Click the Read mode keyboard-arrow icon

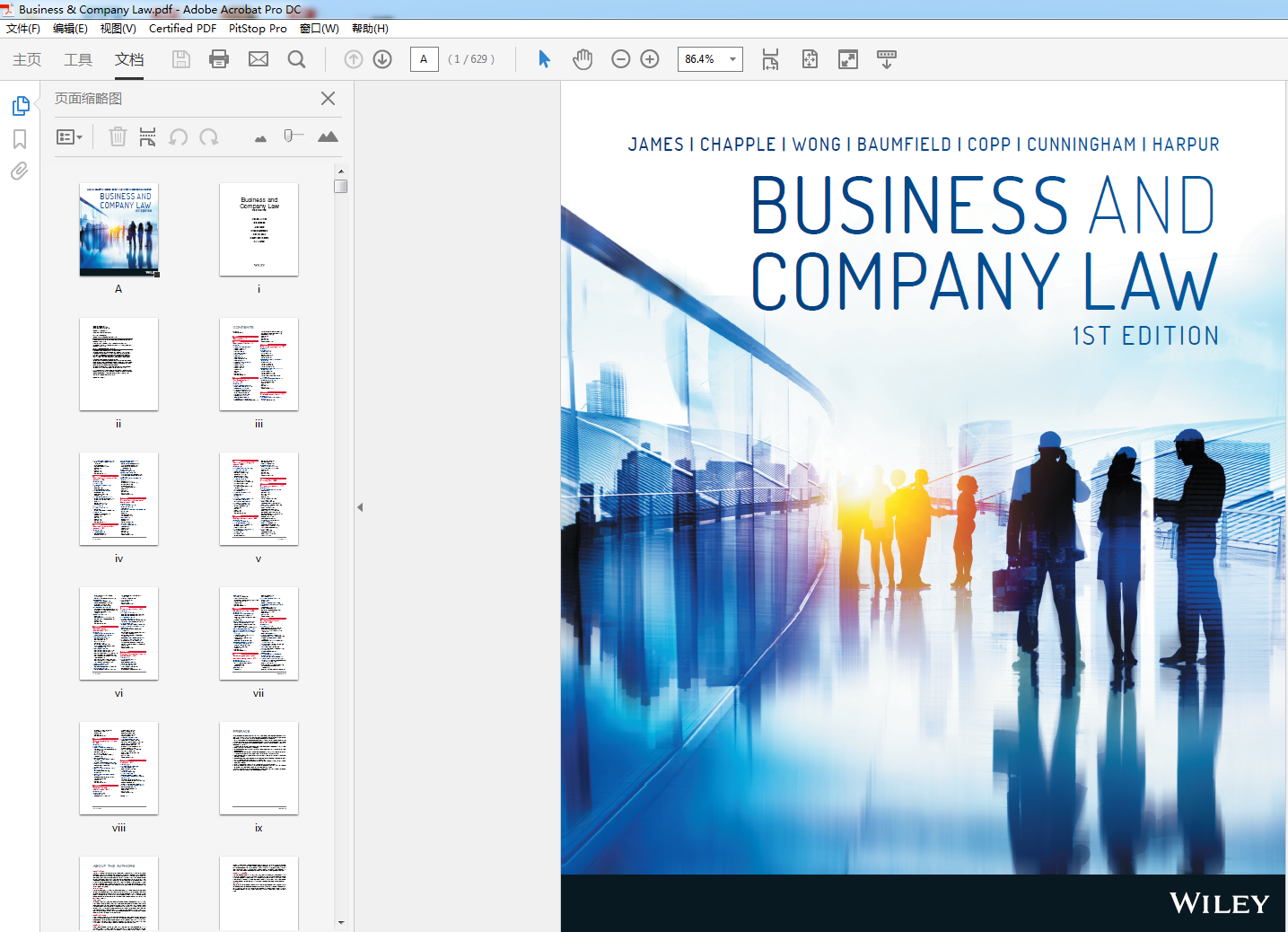pyautogui.click(x=887, y=59)
